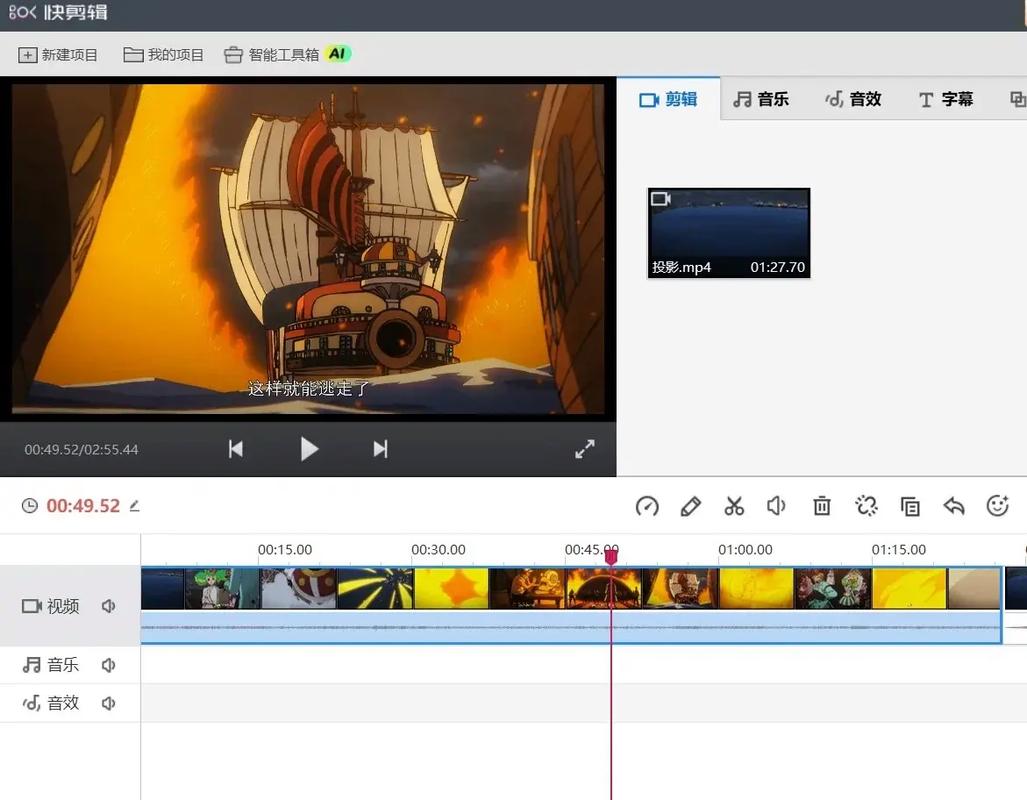This screenshot has height=800, width=1027.
Task: Open the smiley face sticker tool
Action: [998, 506]
